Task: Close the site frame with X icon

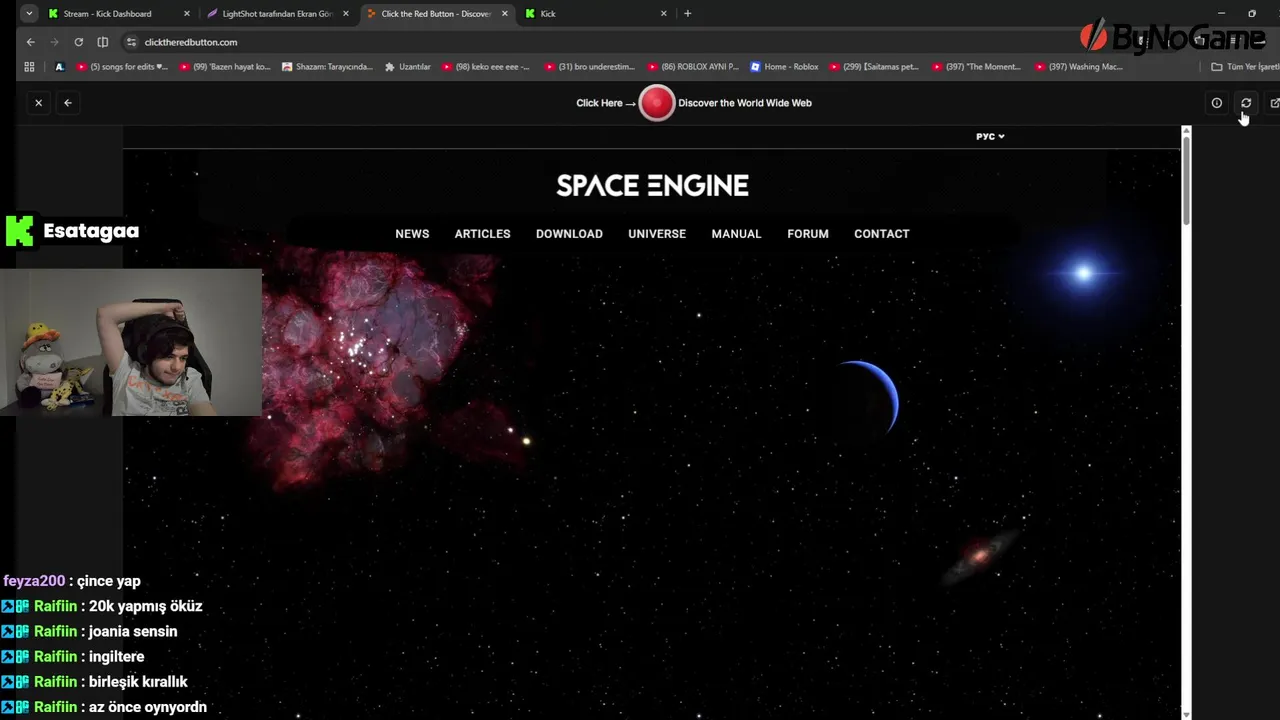Action: 39,103
